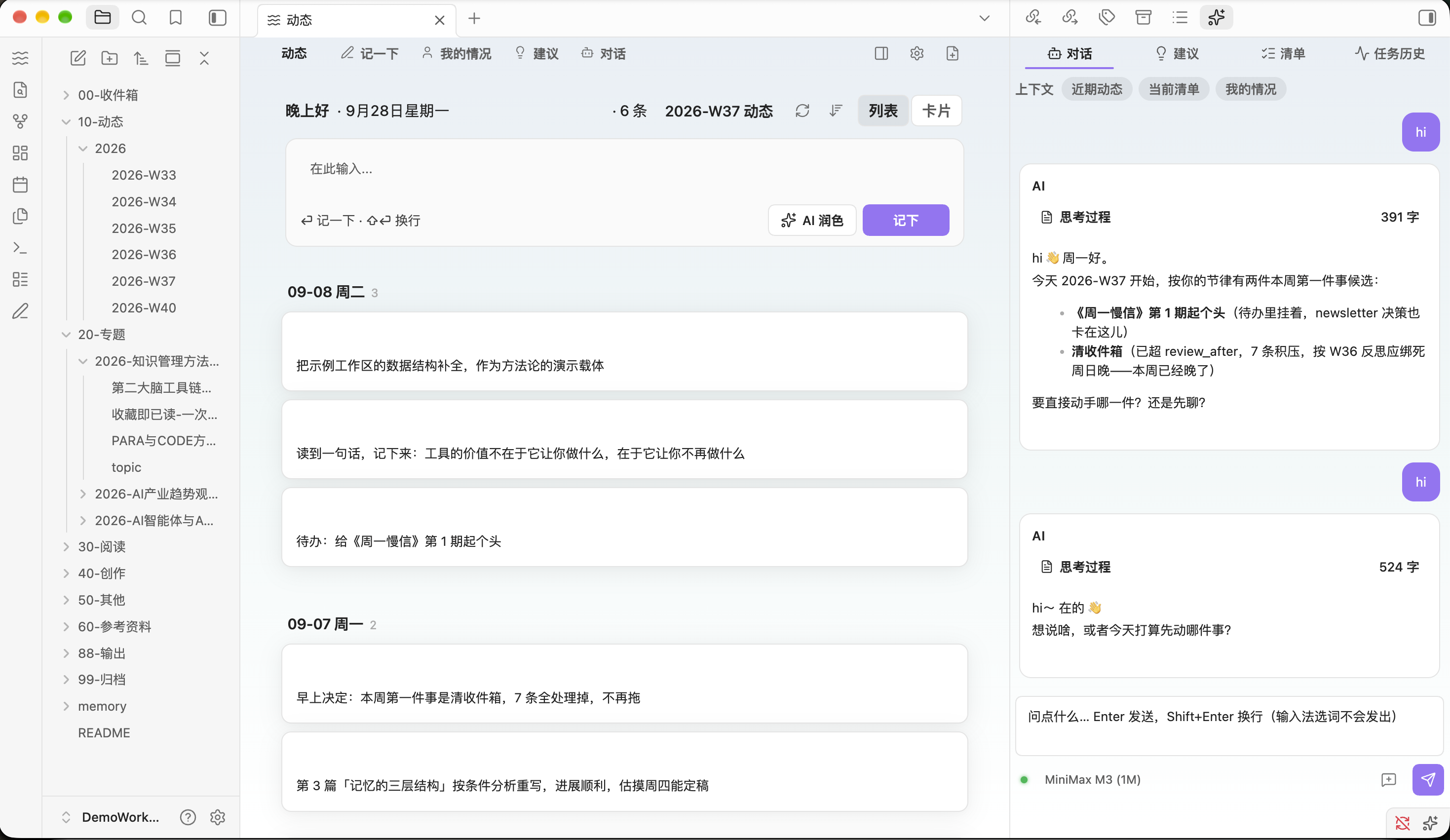Image resolution: width=1450 pixels, height=840 pixels.
Task: Toggle the right sidebar icon
Action: (x=1426, y=18)
